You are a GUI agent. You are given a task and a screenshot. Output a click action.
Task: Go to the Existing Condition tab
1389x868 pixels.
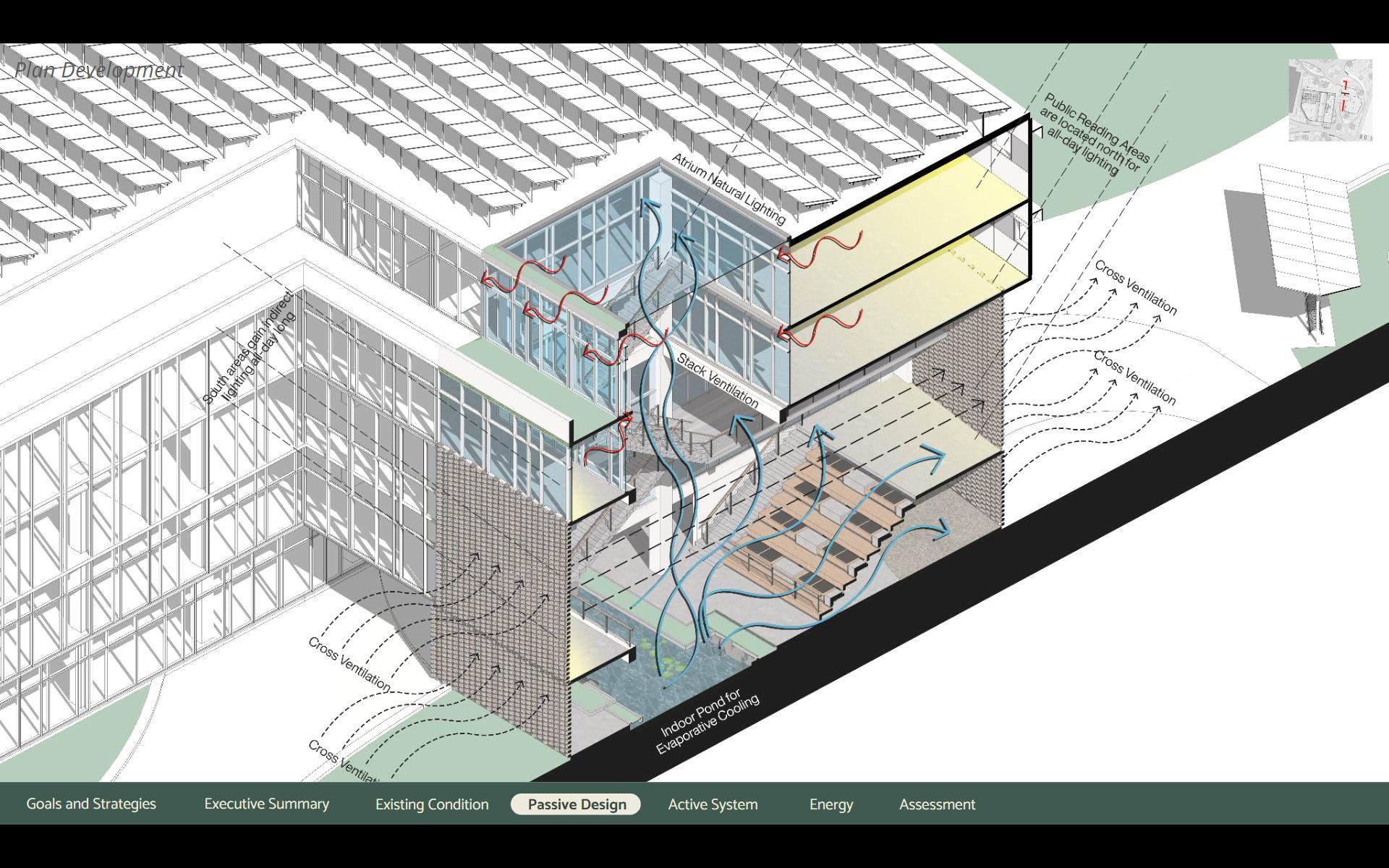[x=432, y=804]
